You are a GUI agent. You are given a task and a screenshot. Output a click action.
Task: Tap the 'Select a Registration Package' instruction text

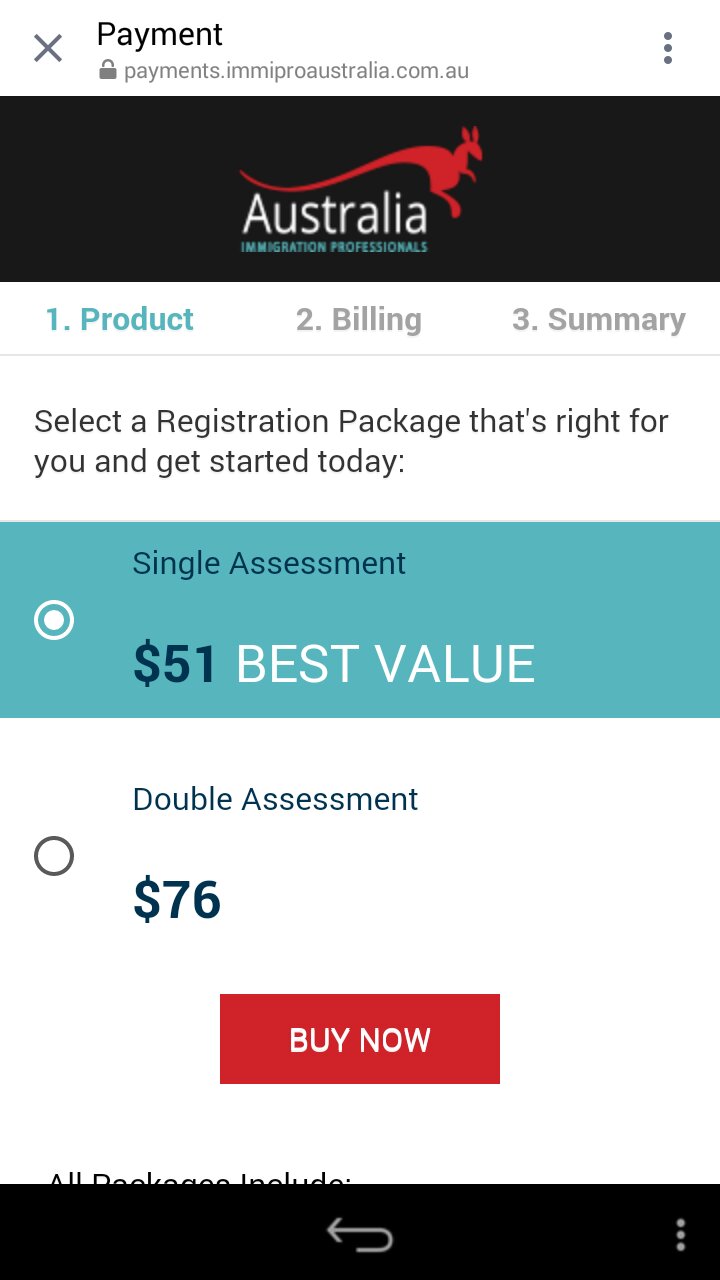pyautogui.click(x=350, y=441)
